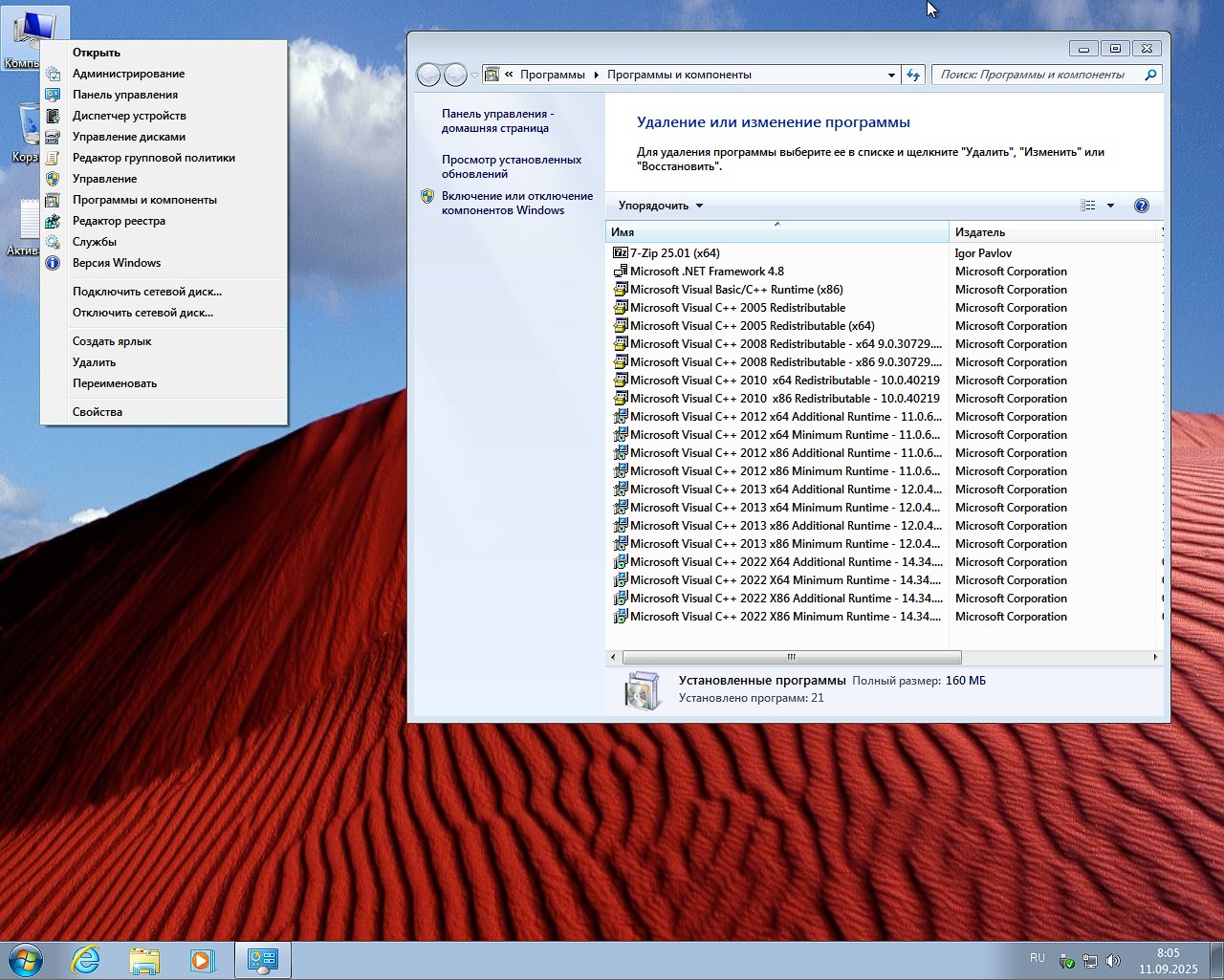Click the Управление shield icon
Viewport: 1224px width, 980px height.
[53, 179]
